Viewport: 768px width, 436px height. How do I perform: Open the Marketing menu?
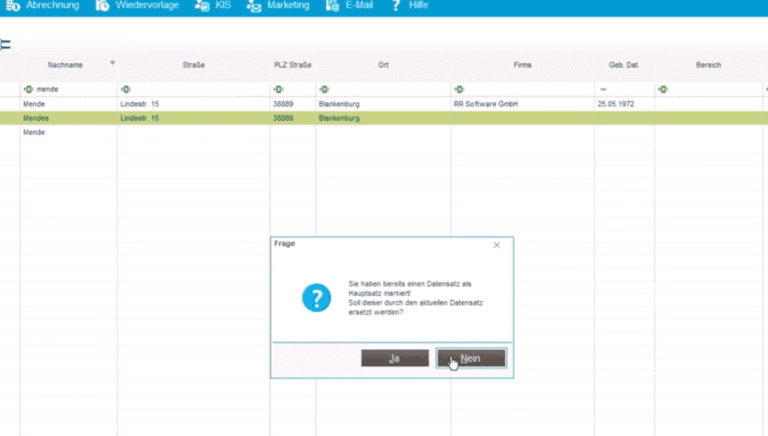pos(288,5)
